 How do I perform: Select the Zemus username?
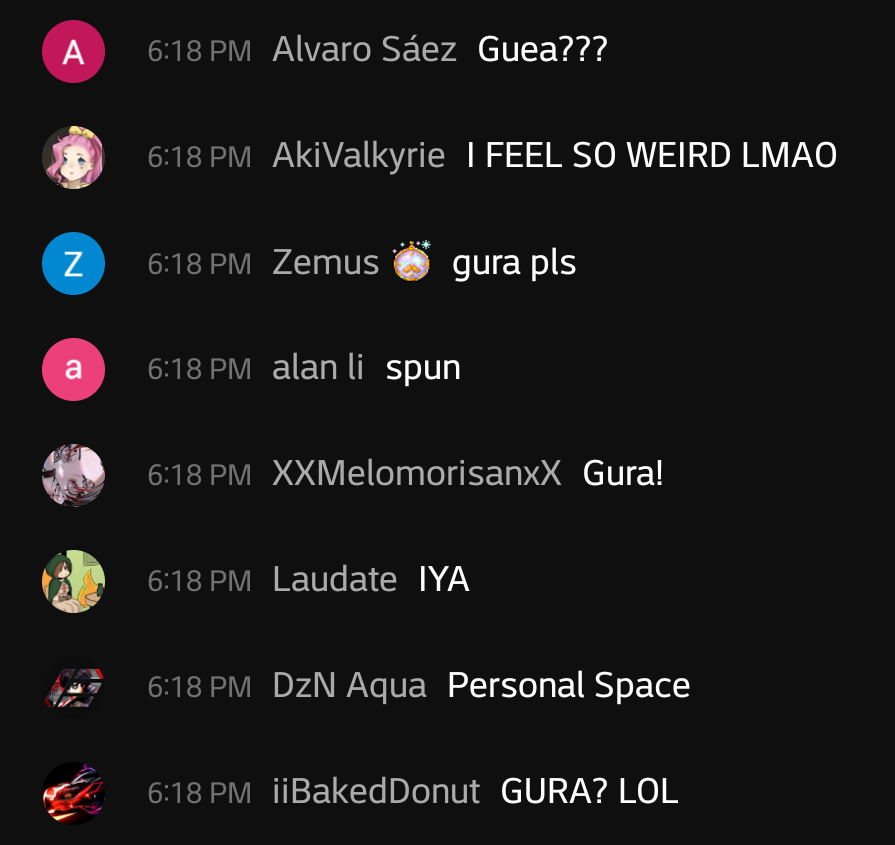click(325, 262)
